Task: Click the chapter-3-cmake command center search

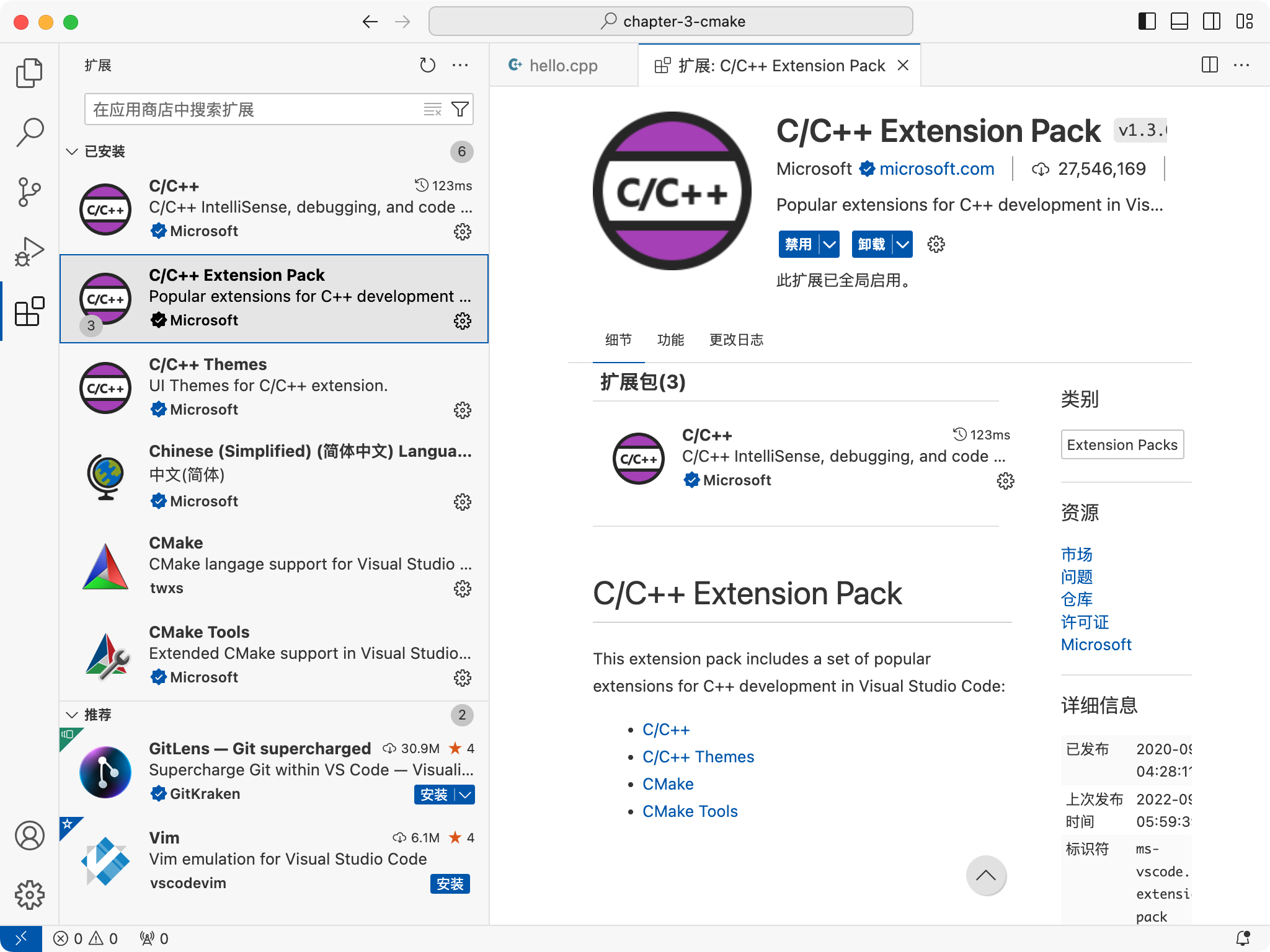Action: [671, 22]
